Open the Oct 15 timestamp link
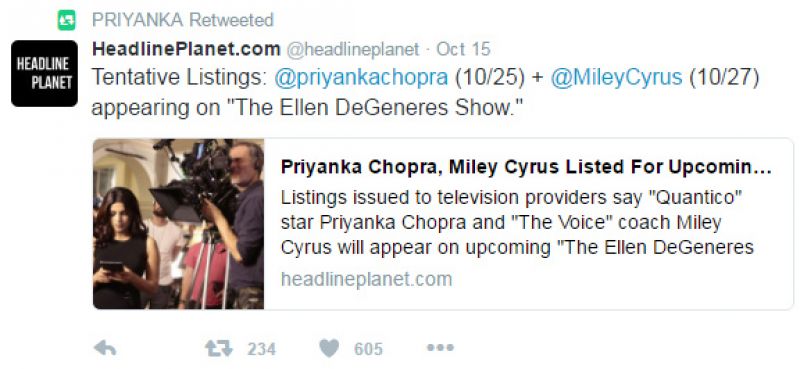Image resolution: width=800 pixels, height=369 pixels. click(463, 49)
